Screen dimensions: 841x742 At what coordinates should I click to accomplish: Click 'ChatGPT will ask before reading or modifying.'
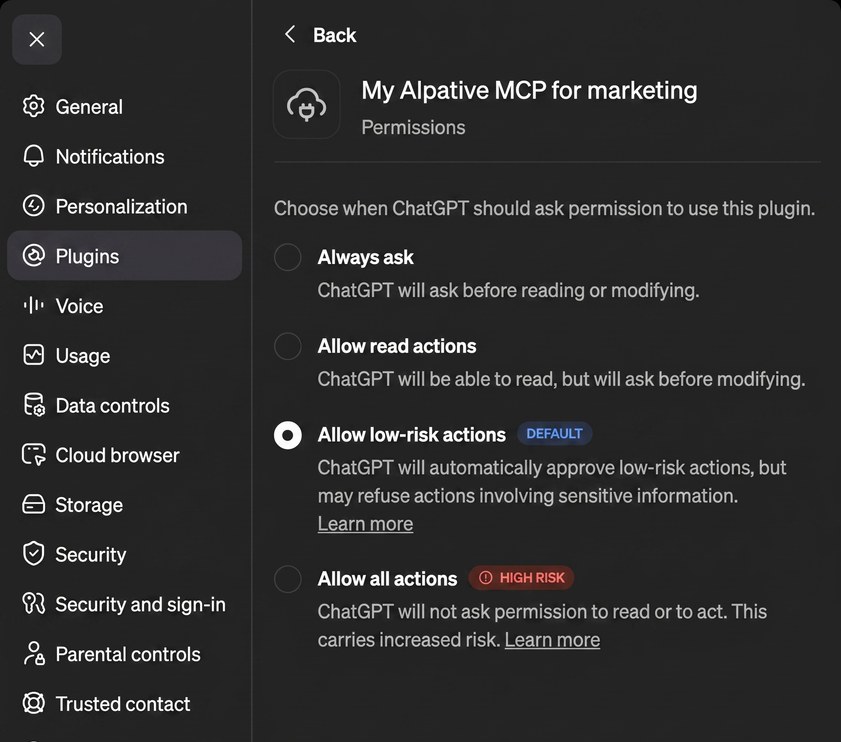pos(508,290)
